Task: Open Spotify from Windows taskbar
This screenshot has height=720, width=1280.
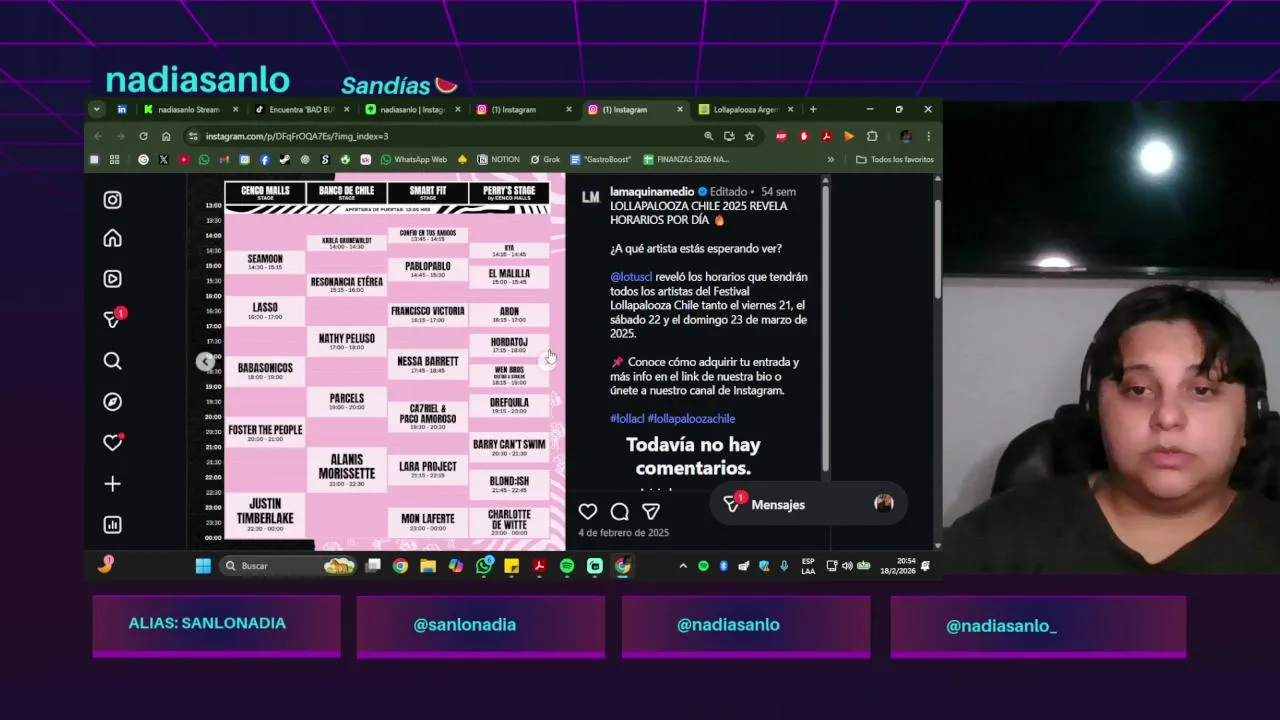Action: pyautogui.click(x=567, y=566)
